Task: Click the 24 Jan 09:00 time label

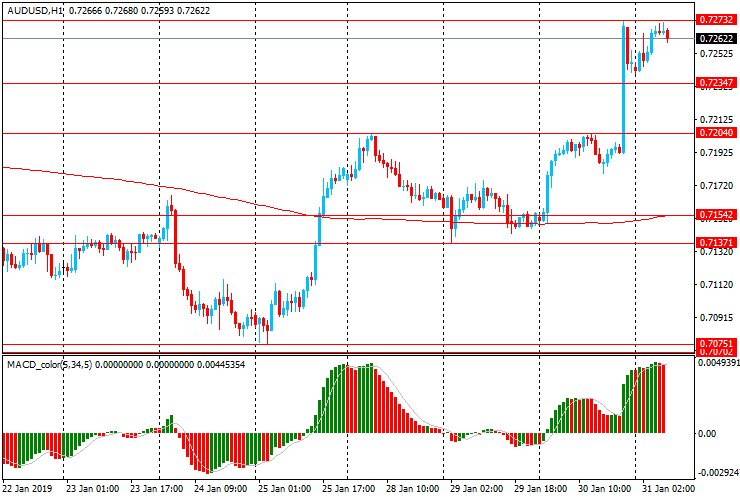Action: coord(220,489)
